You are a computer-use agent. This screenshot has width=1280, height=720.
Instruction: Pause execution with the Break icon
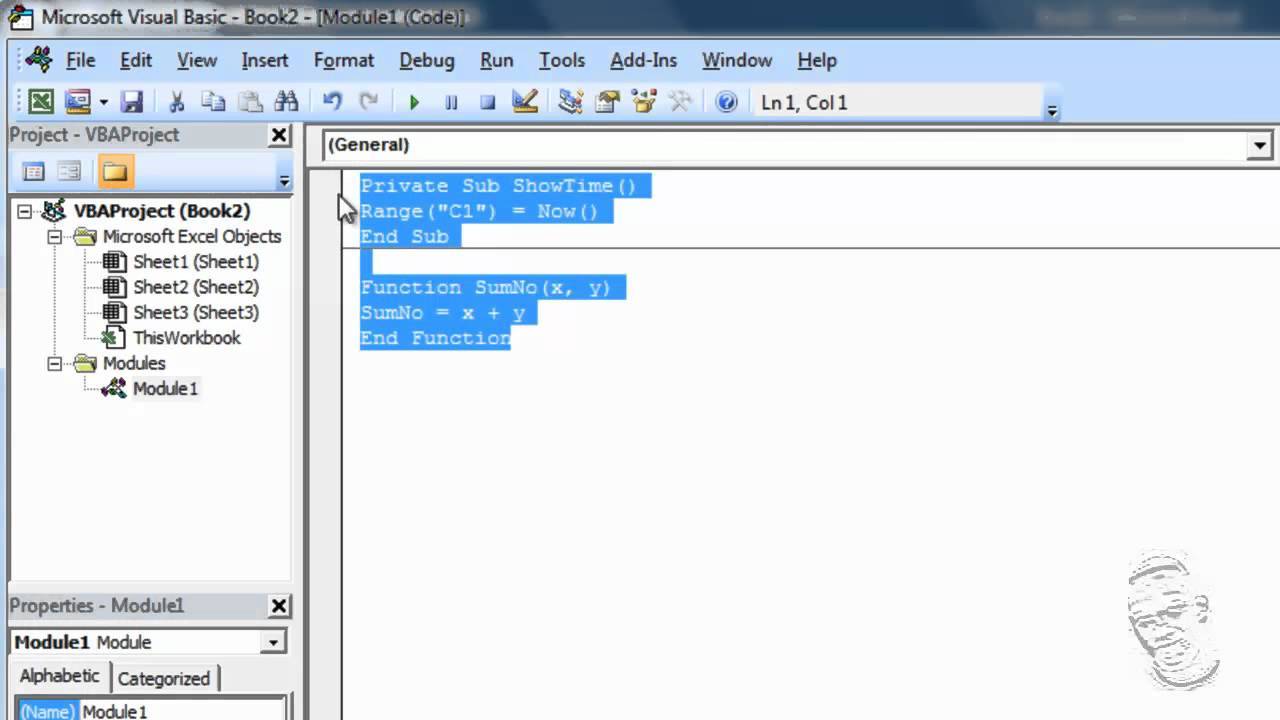(451, 101)
